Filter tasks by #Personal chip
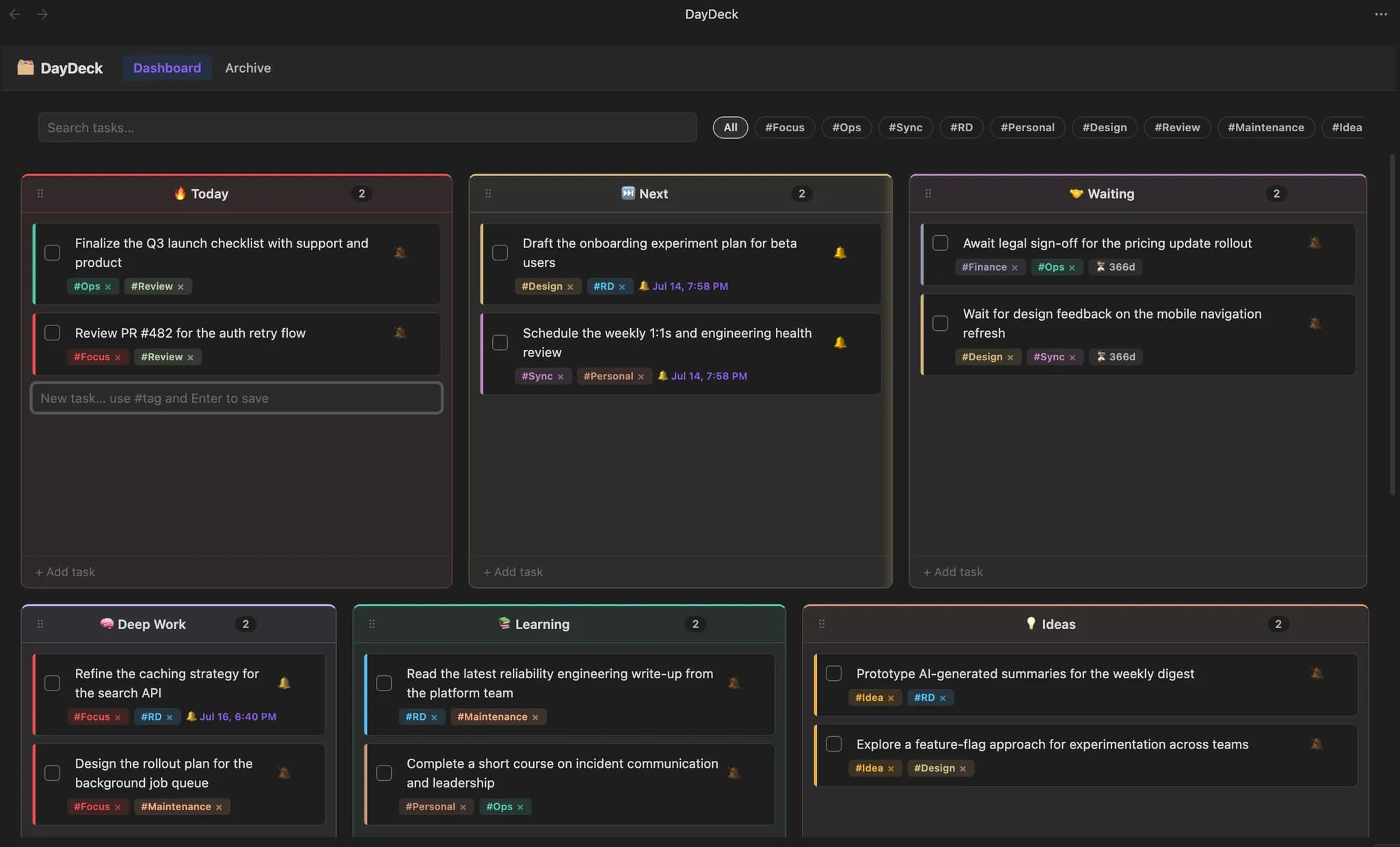 tap(1027, 127)
